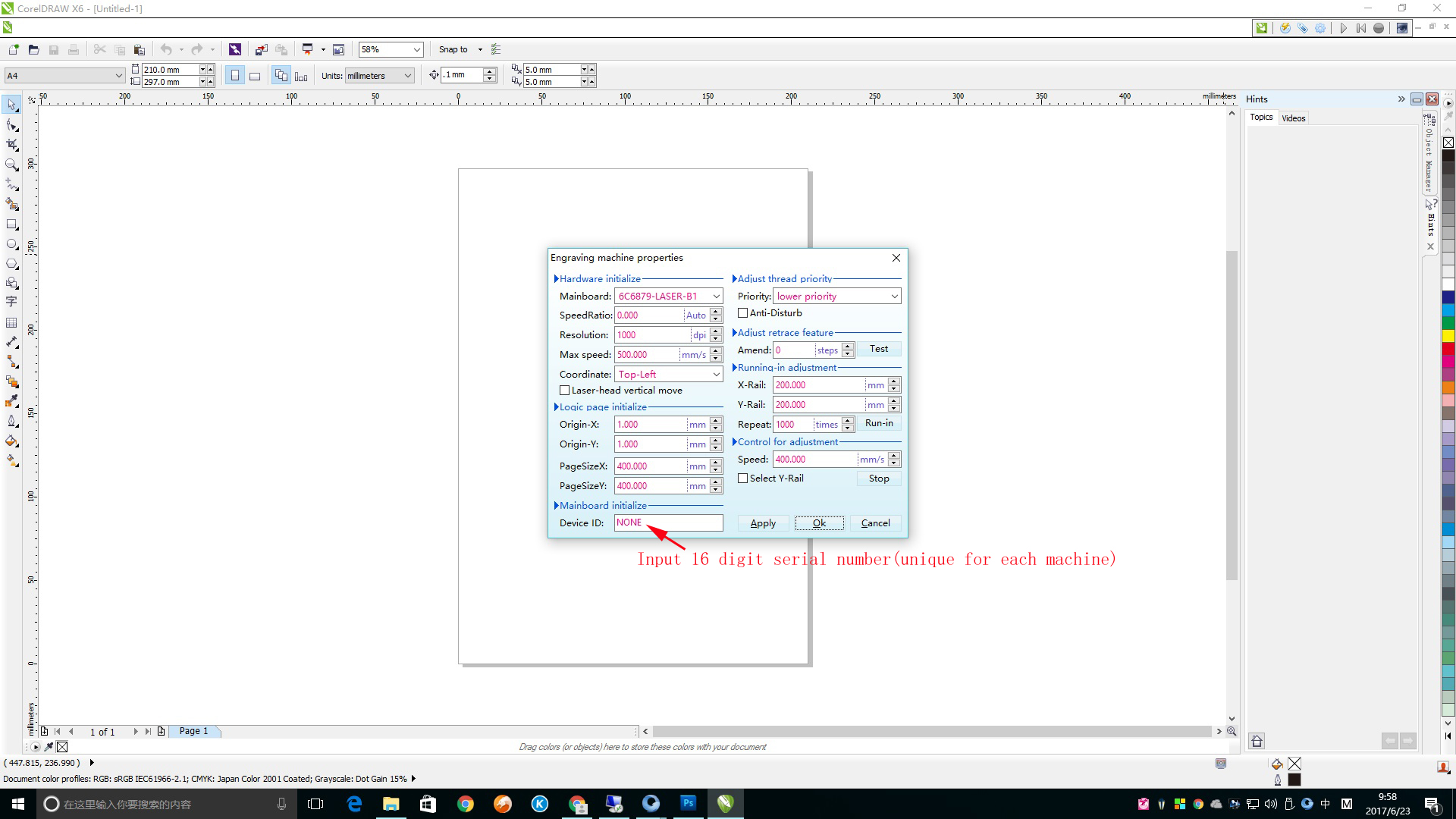The image size is (1456, 819).
Task: Select the Text tool in toolbox
Action: pos(12,303)
